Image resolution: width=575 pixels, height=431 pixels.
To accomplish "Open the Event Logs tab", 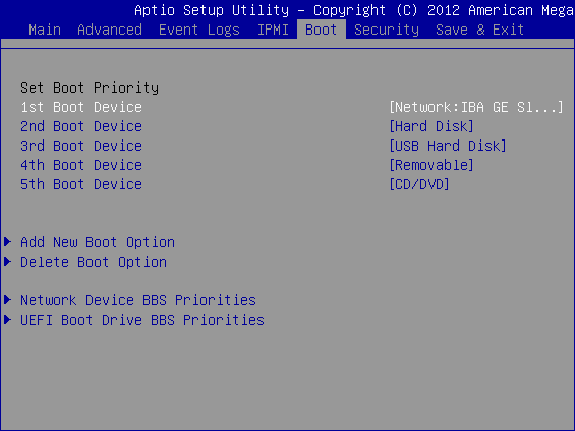I will pos(199,30).
